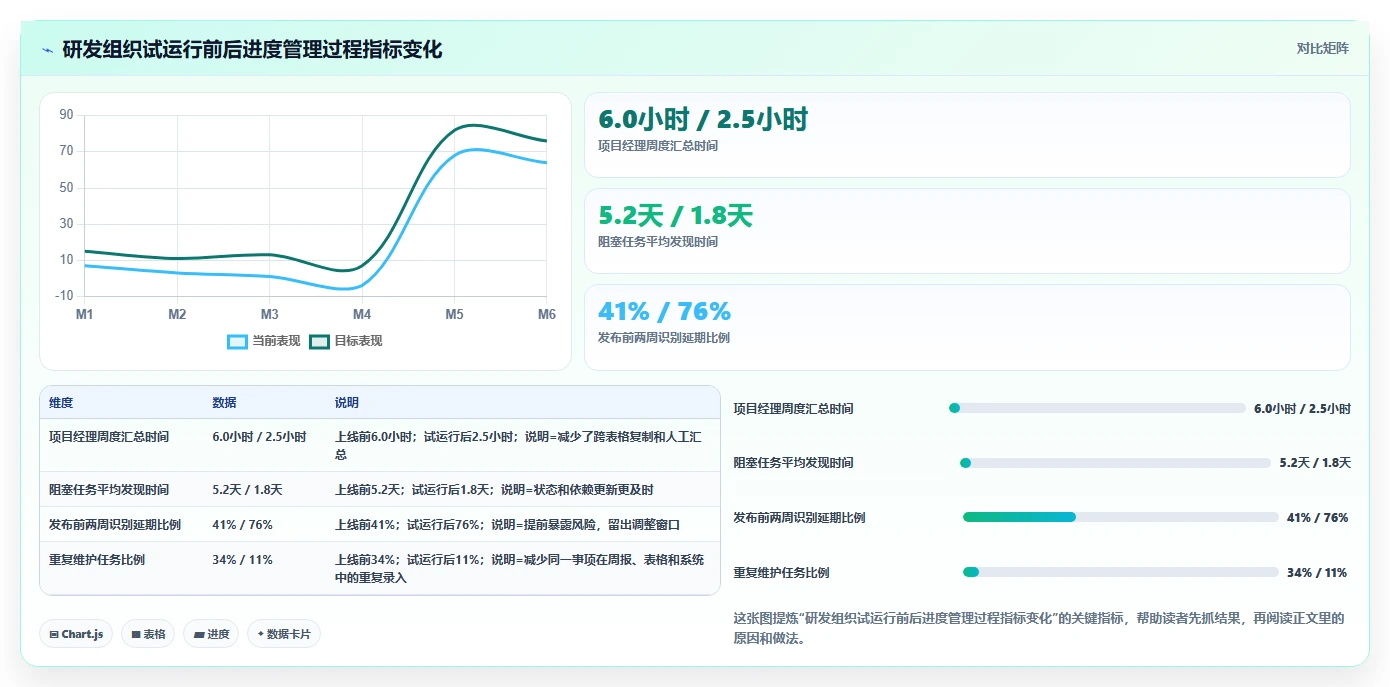Click the lightning icon beside the dashboard title

click(x=47, y=50)
